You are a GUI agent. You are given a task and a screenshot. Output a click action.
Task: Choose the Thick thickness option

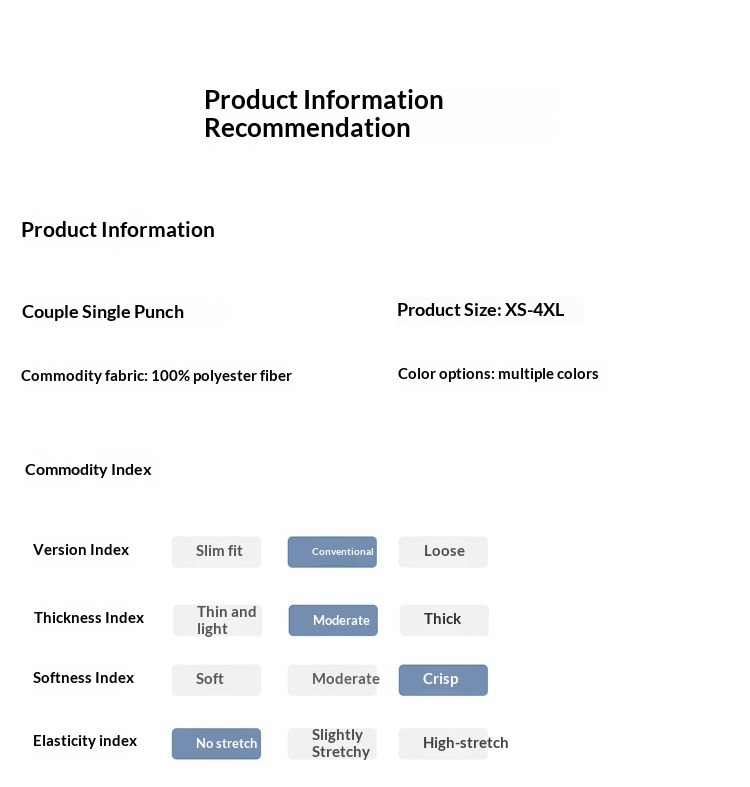point(444,620)
